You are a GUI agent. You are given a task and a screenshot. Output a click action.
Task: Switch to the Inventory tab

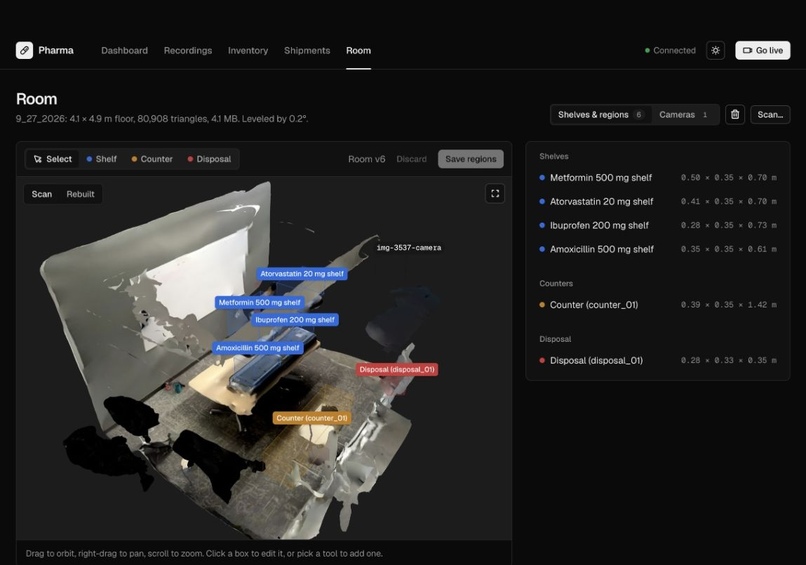pyautogui.click(x=248, y=50)
